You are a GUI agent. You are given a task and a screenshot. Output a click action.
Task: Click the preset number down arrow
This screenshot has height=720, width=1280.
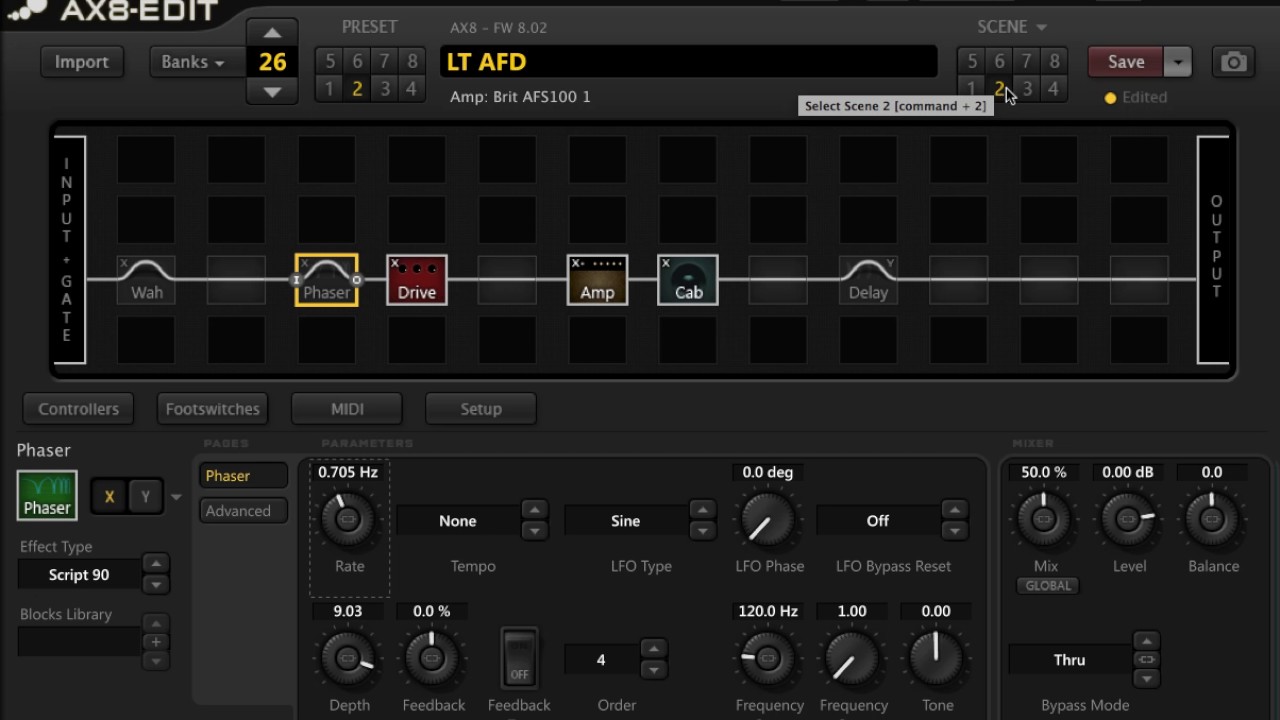(272, 91)
